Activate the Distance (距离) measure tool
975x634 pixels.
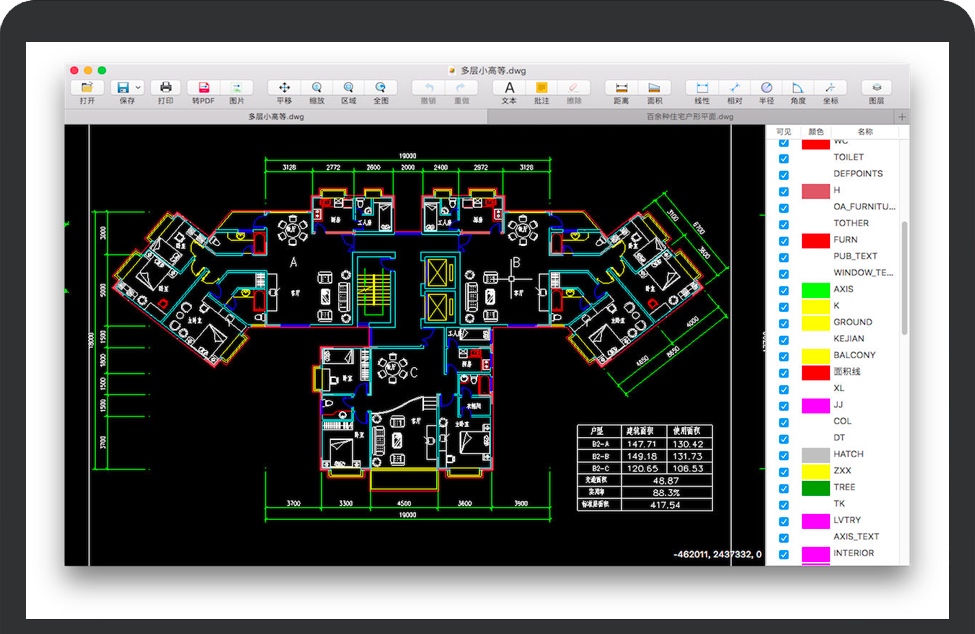pyautogui.click(x=621, y=88)
